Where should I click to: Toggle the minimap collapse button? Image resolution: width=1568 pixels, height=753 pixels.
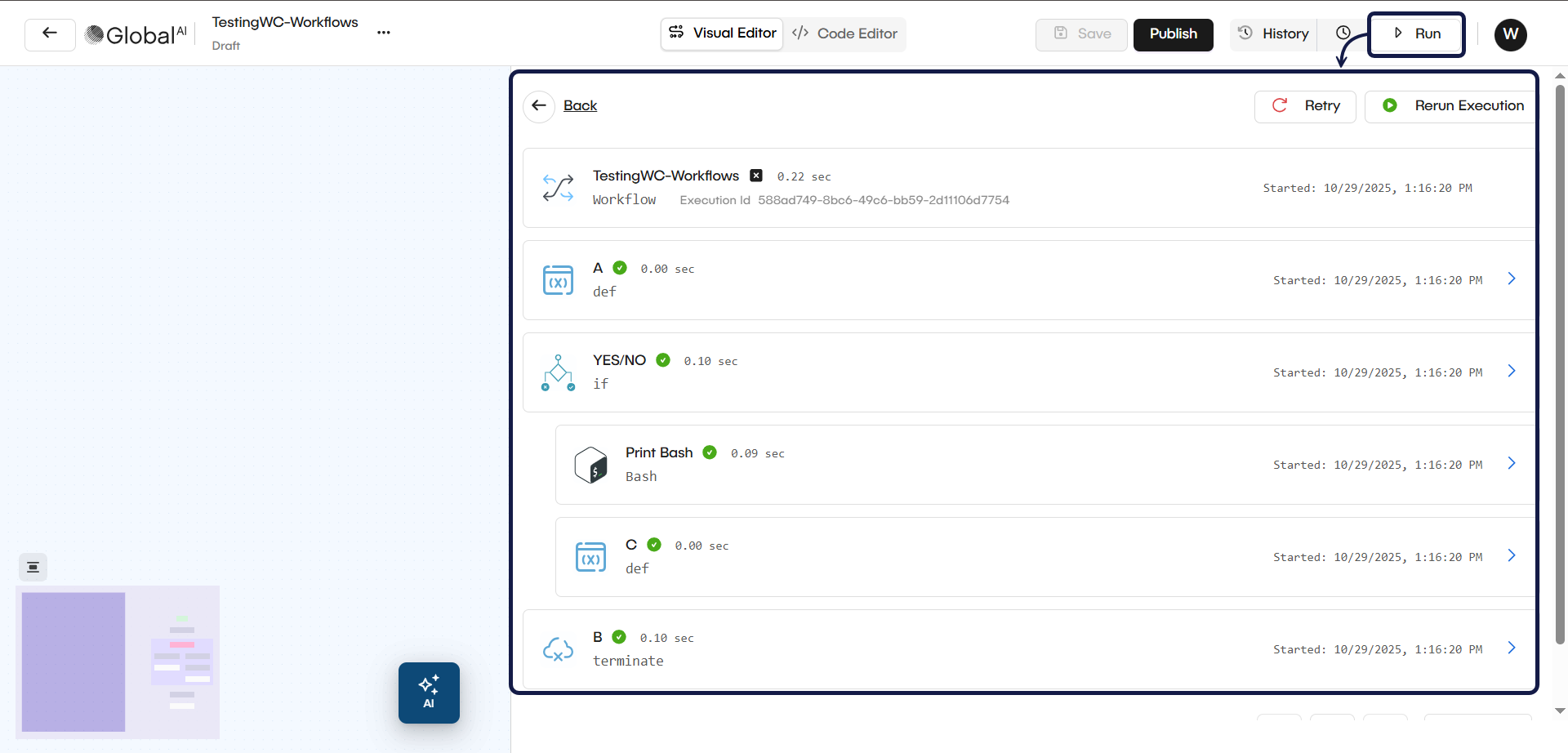click(33, 568)
